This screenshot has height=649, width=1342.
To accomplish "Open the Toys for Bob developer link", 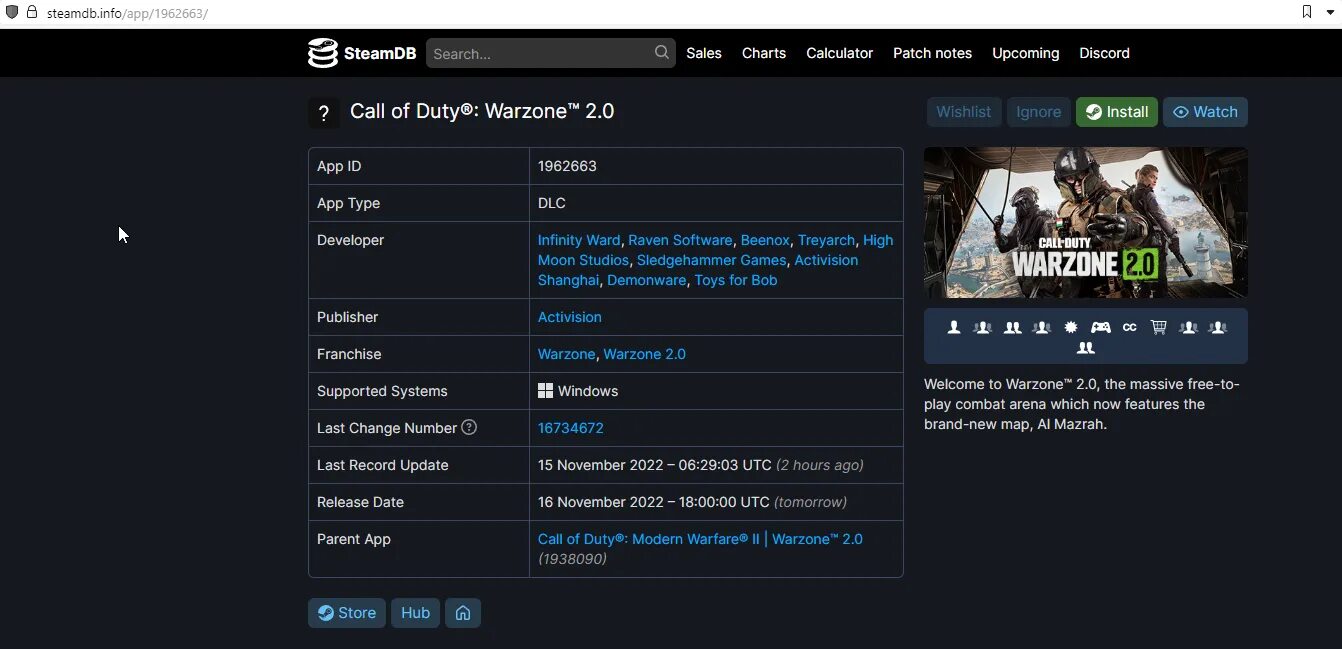I will click(x=736, y=280).
